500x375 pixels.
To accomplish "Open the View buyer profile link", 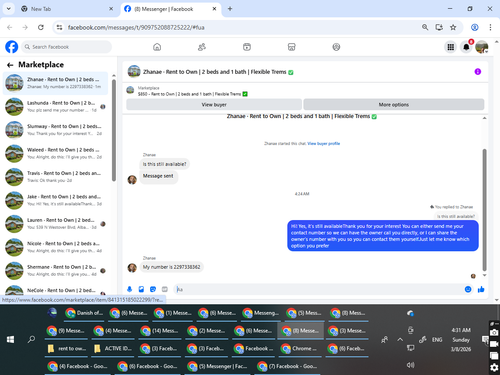I will 324,144.
